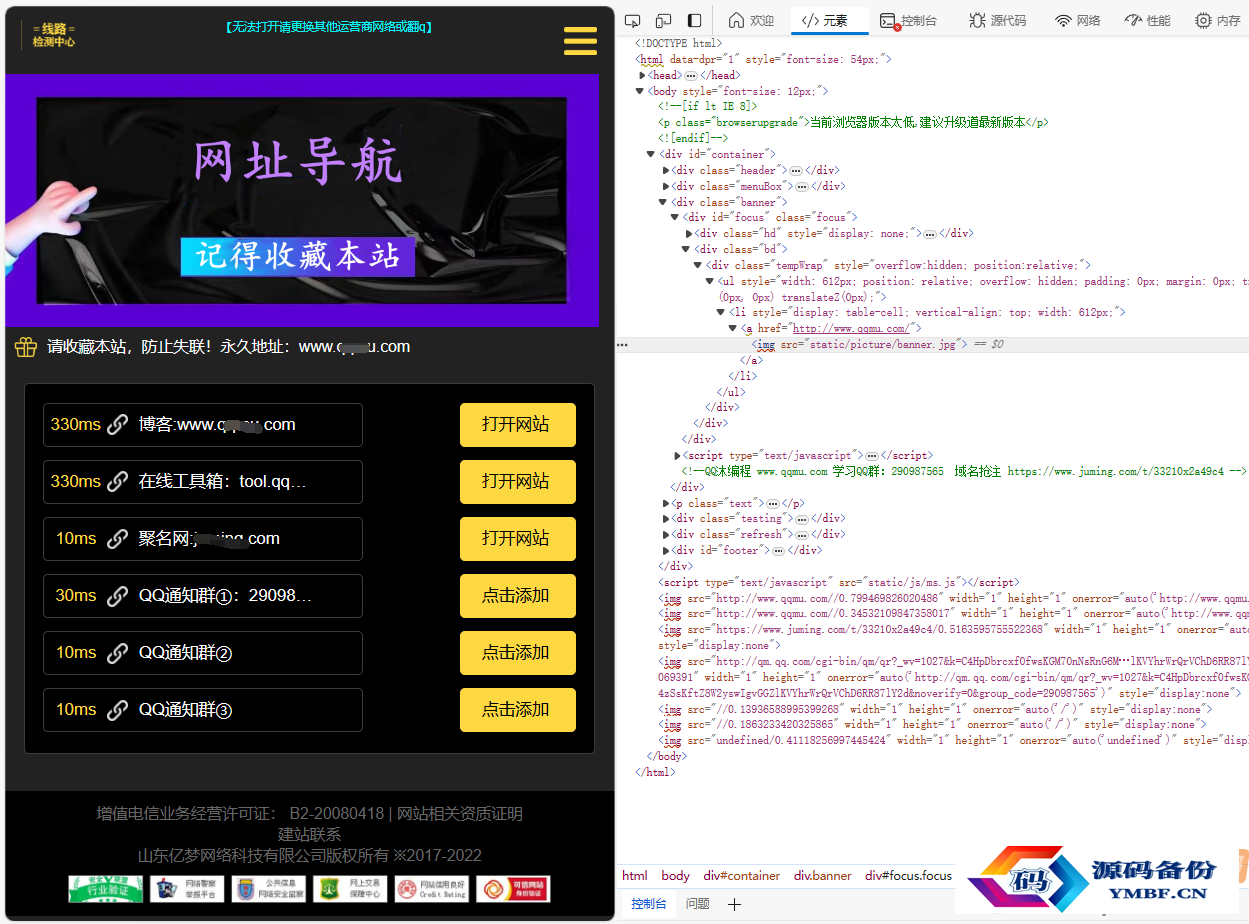The height and width of the screenshot is (924, 1249).
Task: Click 点击添加 for QQ通知群③ row
Action: click(x=518, y=710)
